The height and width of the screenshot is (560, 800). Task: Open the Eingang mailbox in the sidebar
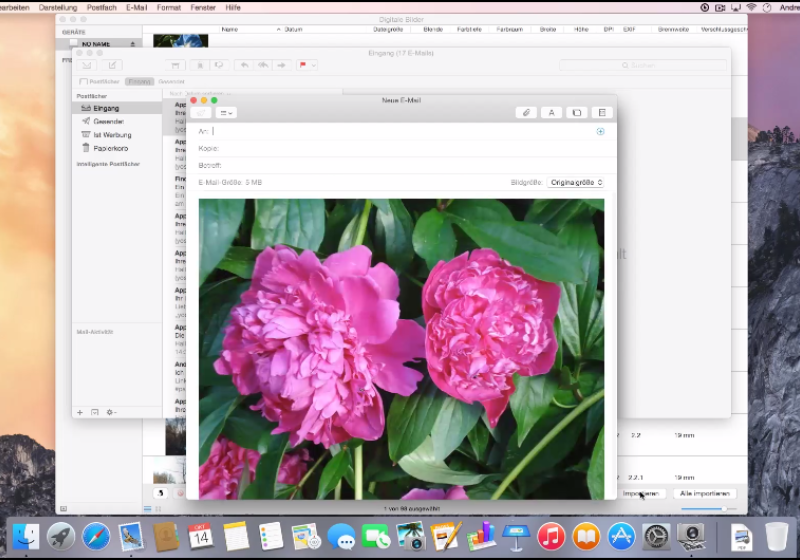[117, 108]
